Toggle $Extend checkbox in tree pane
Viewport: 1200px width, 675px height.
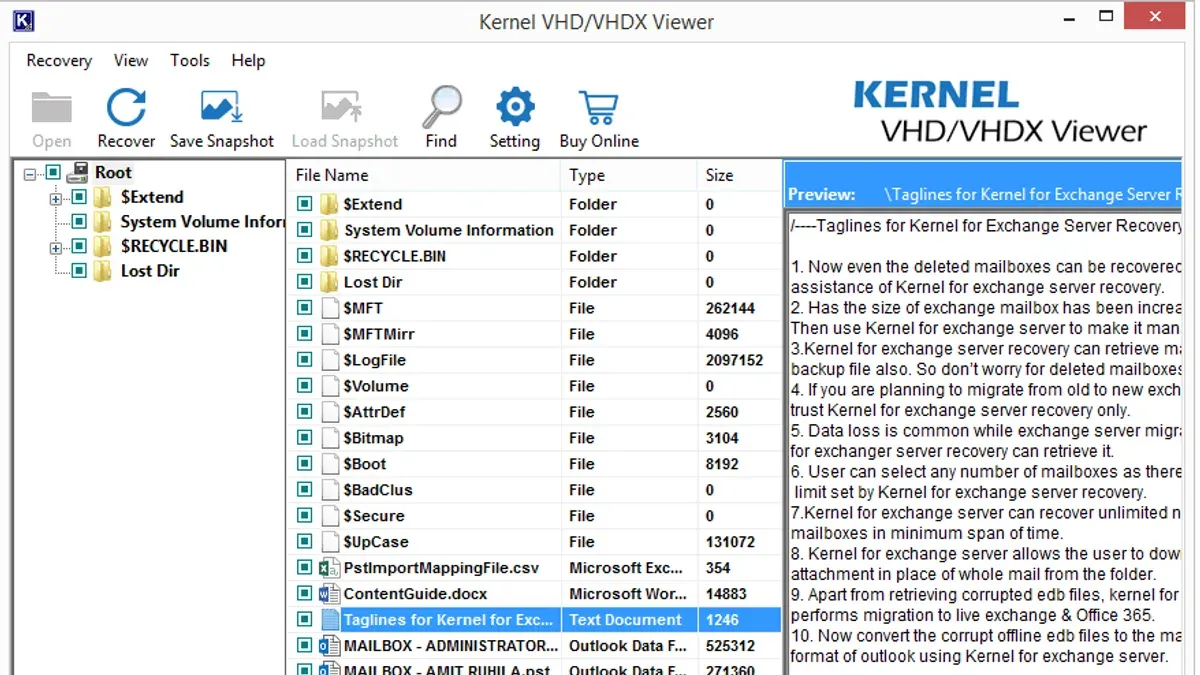(78, 198)
